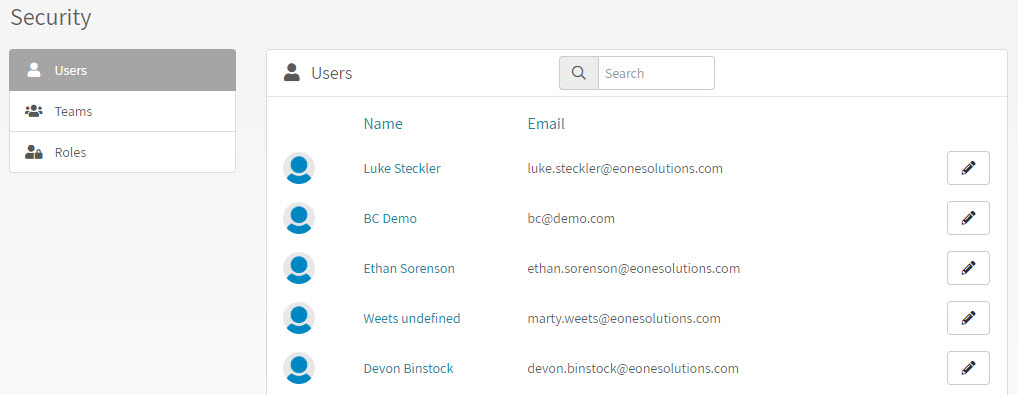The image size is (1018, 395).
Task: Click Devon Binstock's avatar picture
Action: 299,368
